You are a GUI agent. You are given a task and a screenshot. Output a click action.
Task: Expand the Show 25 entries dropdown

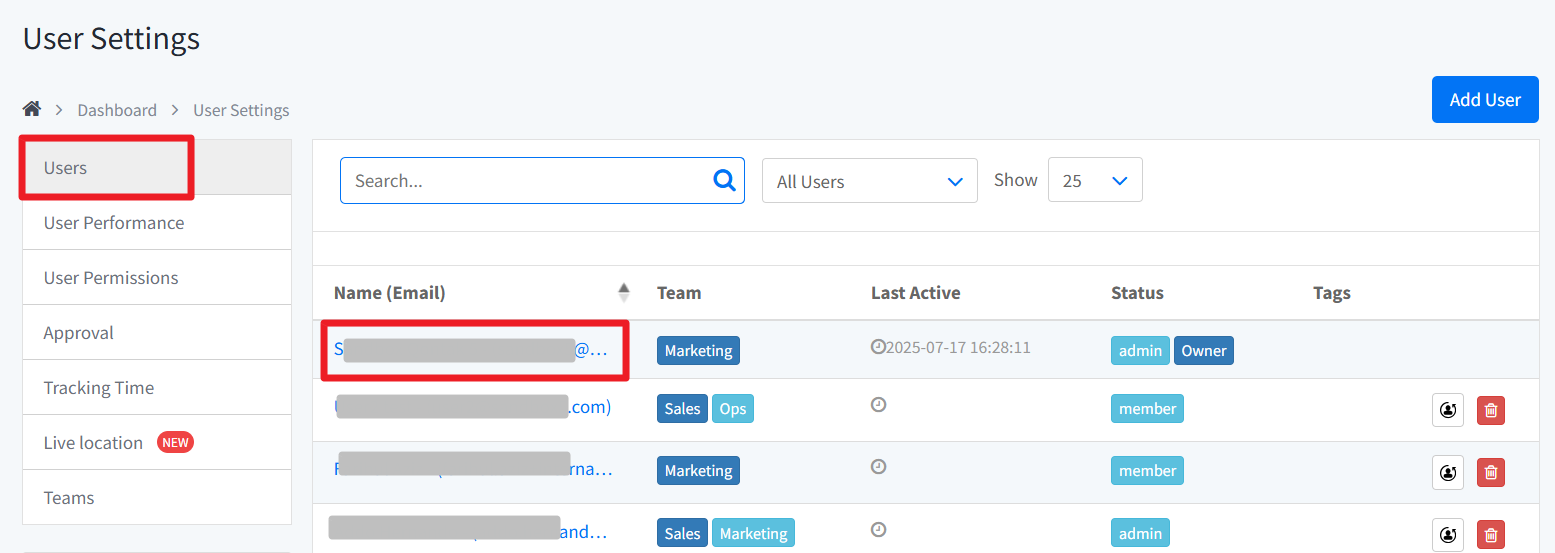tap(1094, 181)
